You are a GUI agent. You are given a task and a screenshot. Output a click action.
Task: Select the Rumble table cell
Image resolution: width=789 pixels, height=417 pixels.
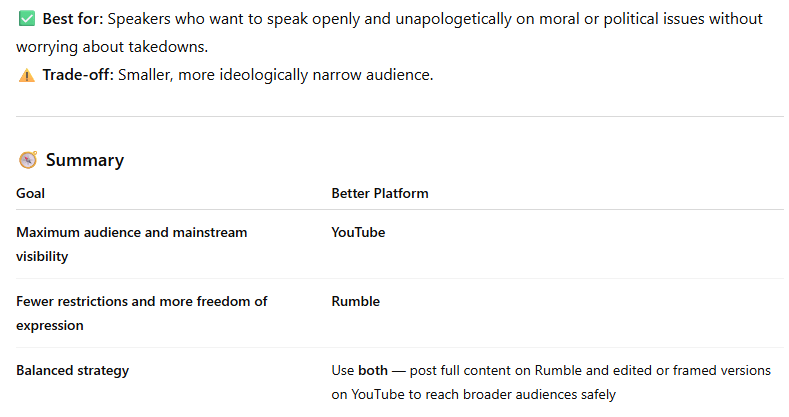(355, 301)
